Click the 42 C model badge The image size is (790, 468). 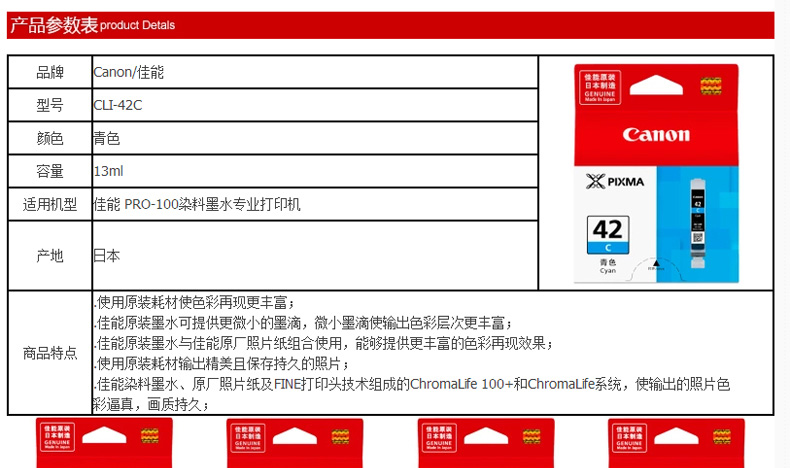pos(608,235)
